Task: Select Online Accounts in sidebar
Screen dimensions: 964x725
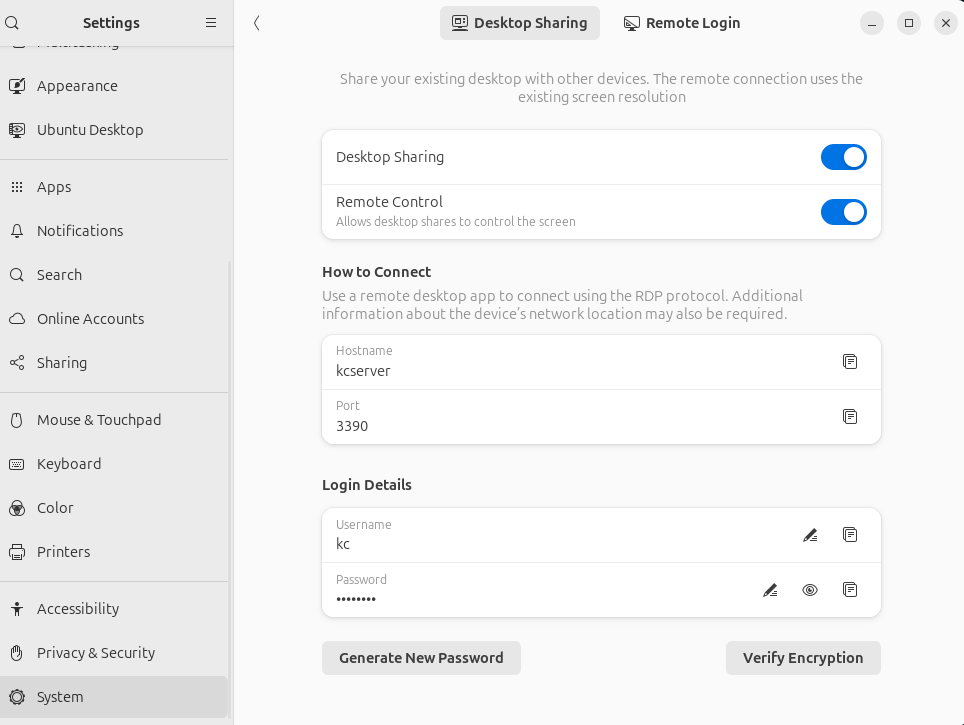Action: point(91,319)
